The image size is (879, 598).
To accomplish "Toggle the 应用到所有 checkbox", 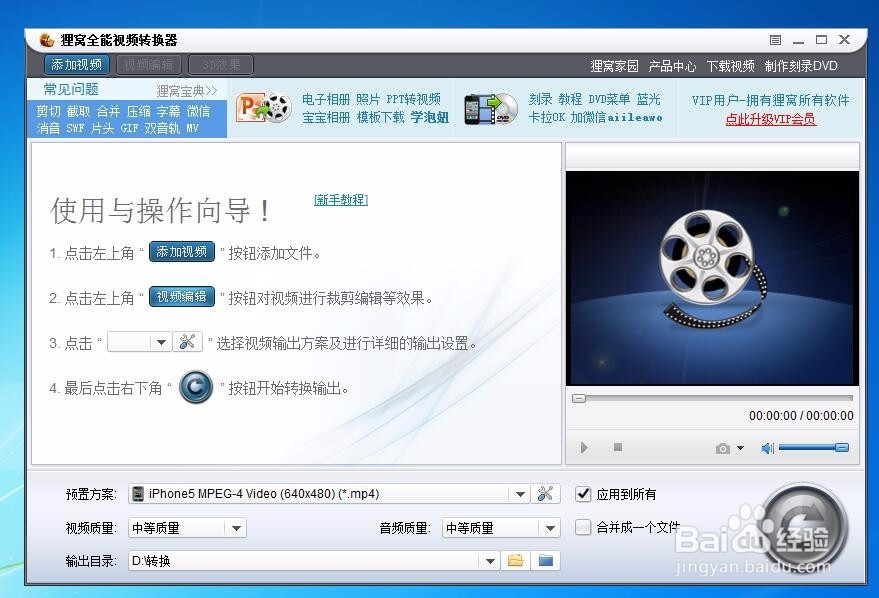I will click(x=583, y=494).
